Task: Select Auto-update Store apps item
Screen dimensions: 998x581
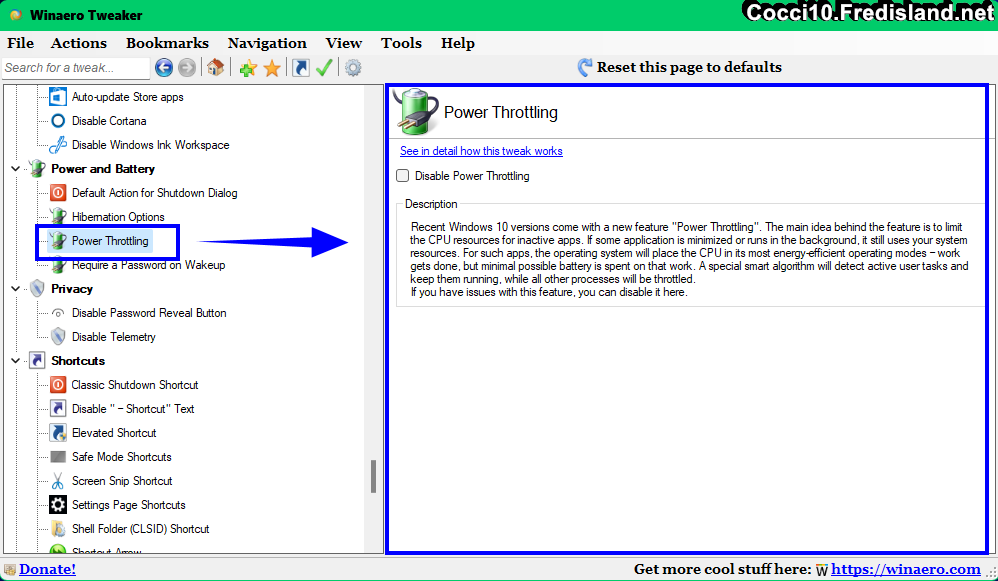Action: coord(127,97)
